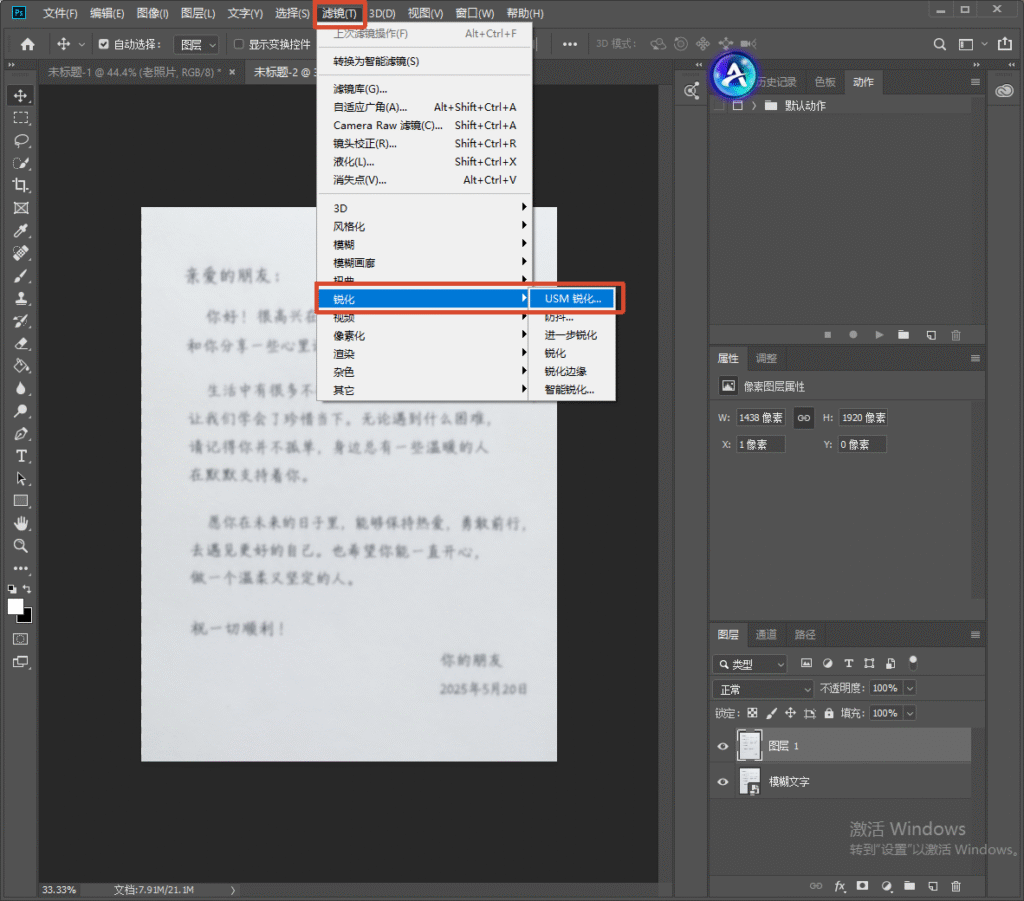The image size is (1024, 901).
Task: Select the Rectangular Marquee tool
Action: click(21, 118)
